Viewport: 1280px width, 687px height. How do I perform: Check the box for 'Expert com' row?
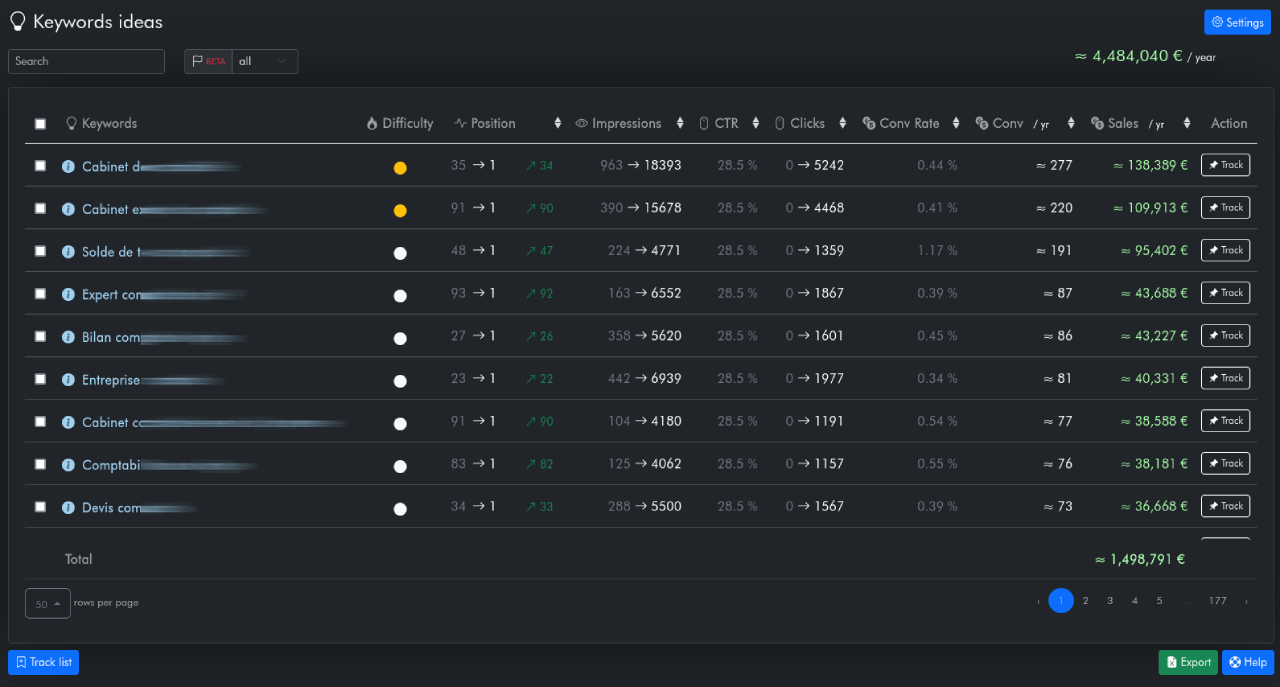[40, 294]
